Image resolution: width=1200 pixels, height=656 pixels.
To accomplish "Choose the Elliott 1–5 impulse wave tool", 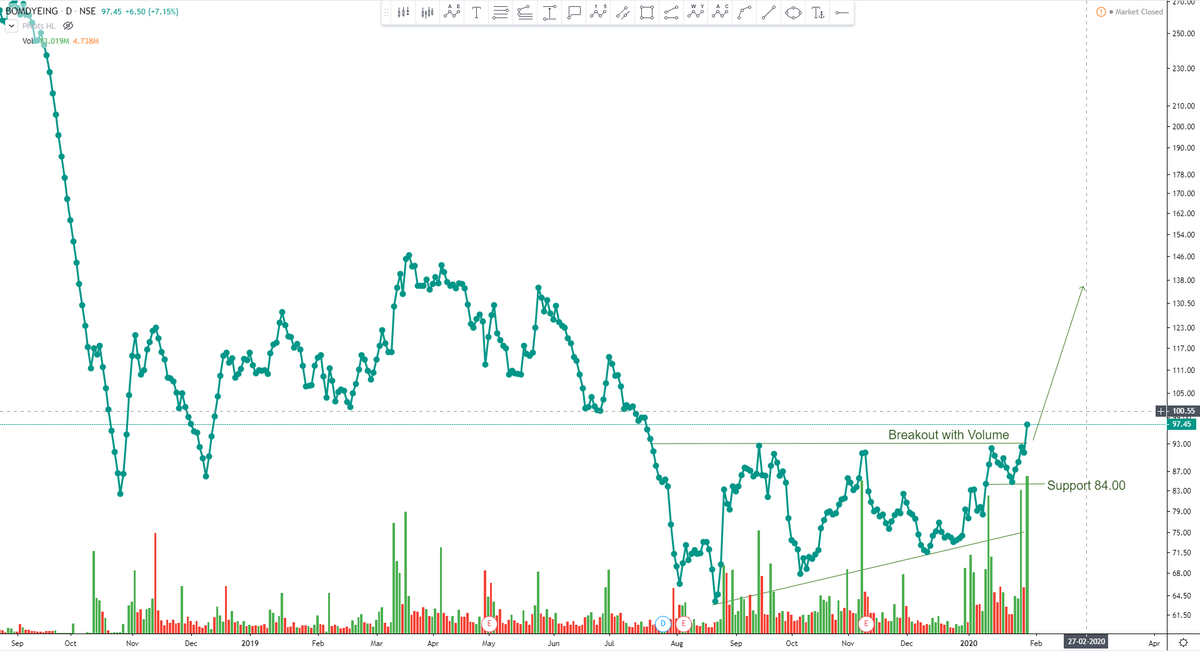I will pyautogui.click(x=598, y=13).
